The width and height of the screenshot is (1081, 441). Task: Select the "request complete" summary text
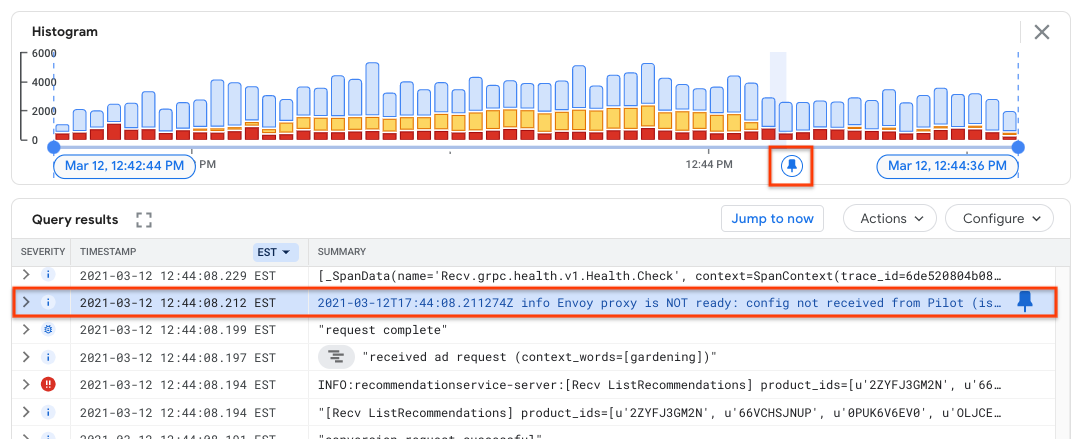[383, 329]
